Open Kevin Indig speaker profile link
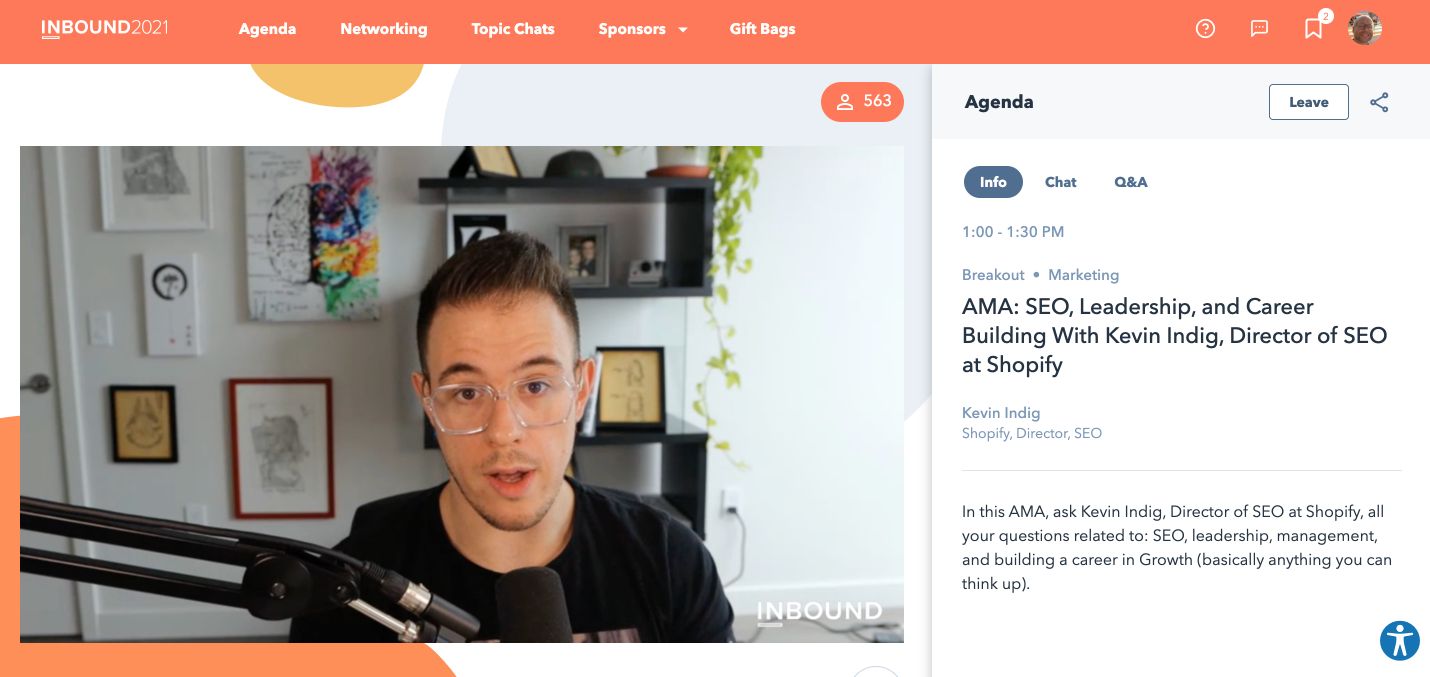 pos(1001,413)
